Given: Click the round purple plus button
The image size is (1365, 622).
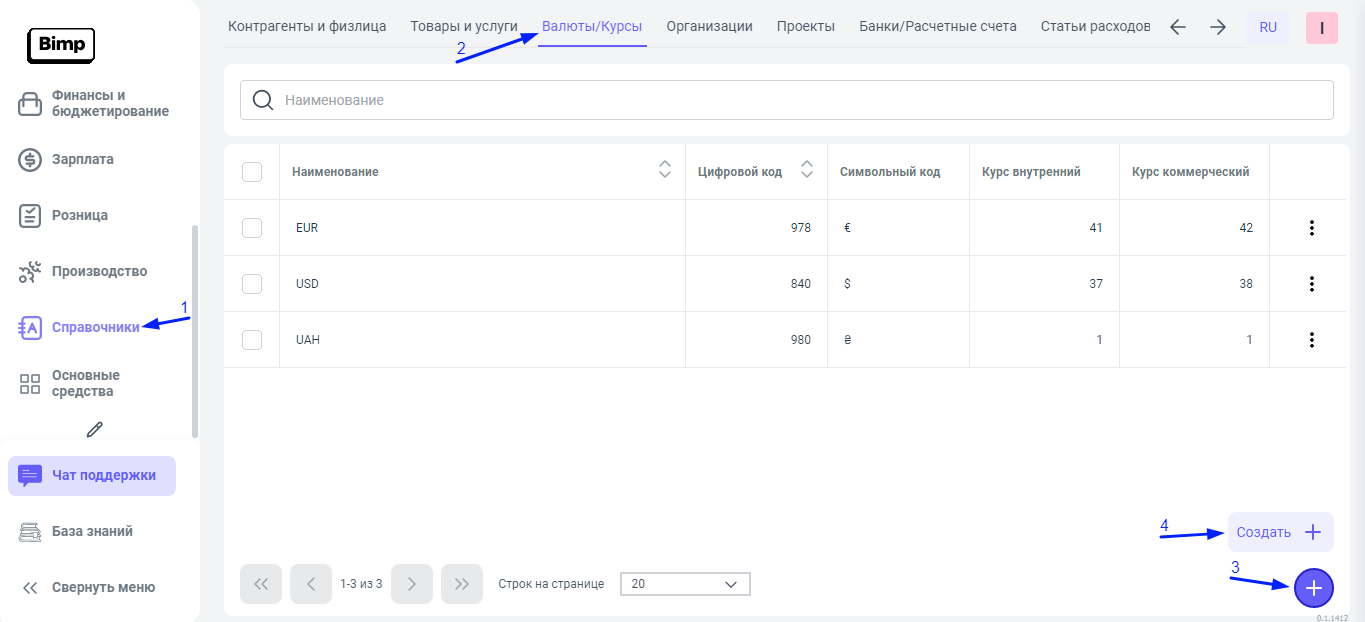Looking at the screenshot, I should pyautogui.click(x=1313, y=588).
